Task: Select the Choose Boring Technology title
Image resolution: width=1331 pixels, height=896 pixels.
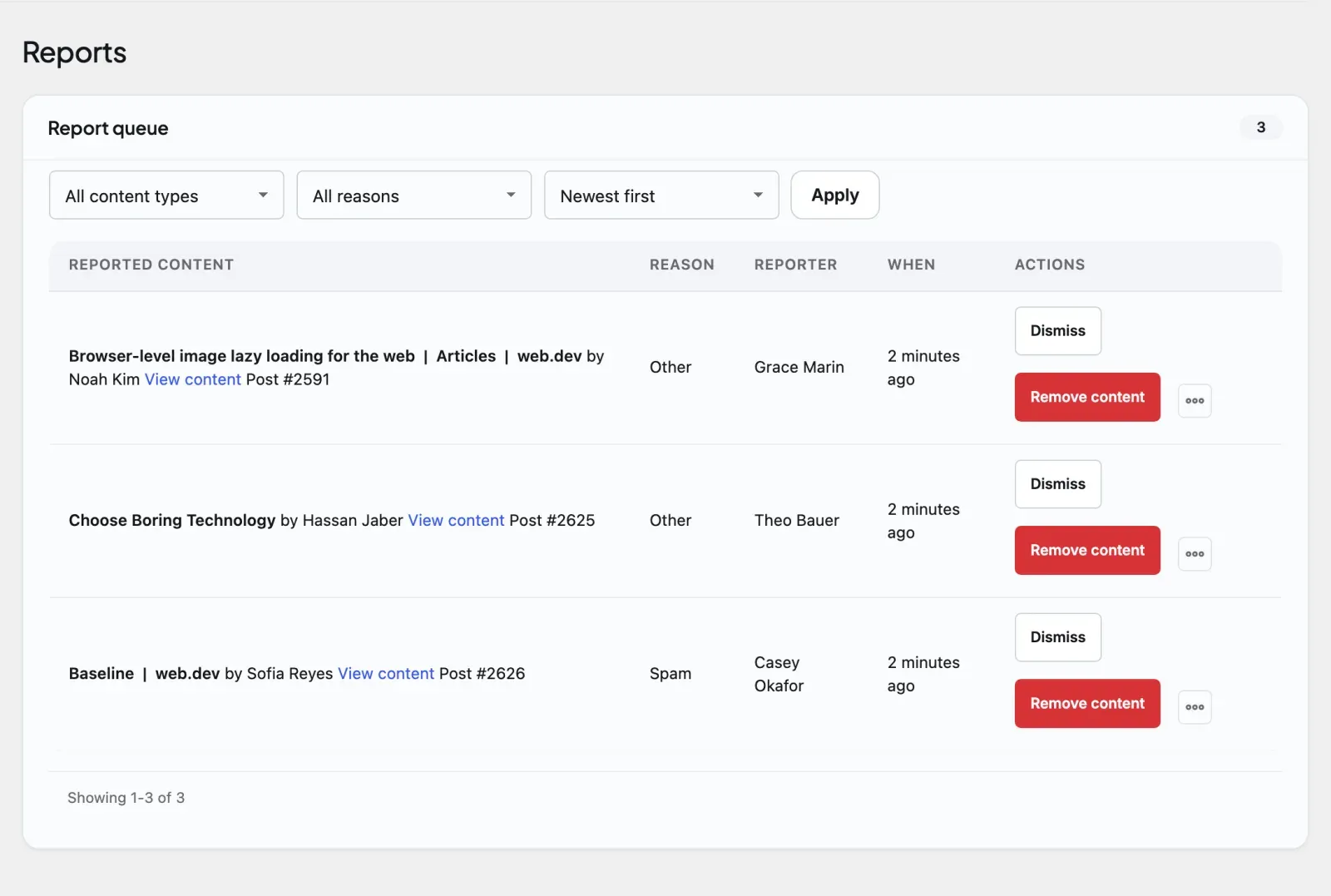Action: pyautogui.click(x=172, y=521)
